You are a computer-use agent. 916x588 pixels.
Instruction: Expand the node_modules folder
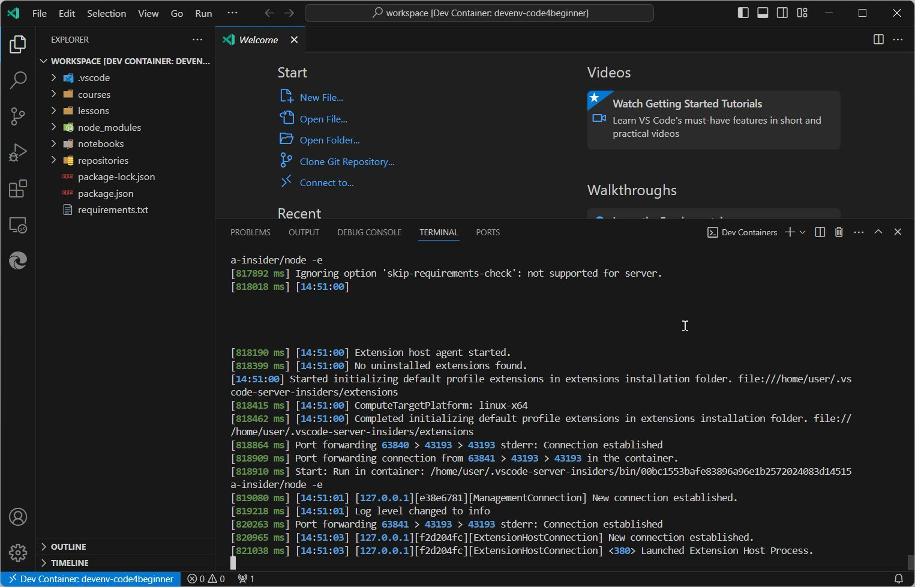tap(125, 127)
